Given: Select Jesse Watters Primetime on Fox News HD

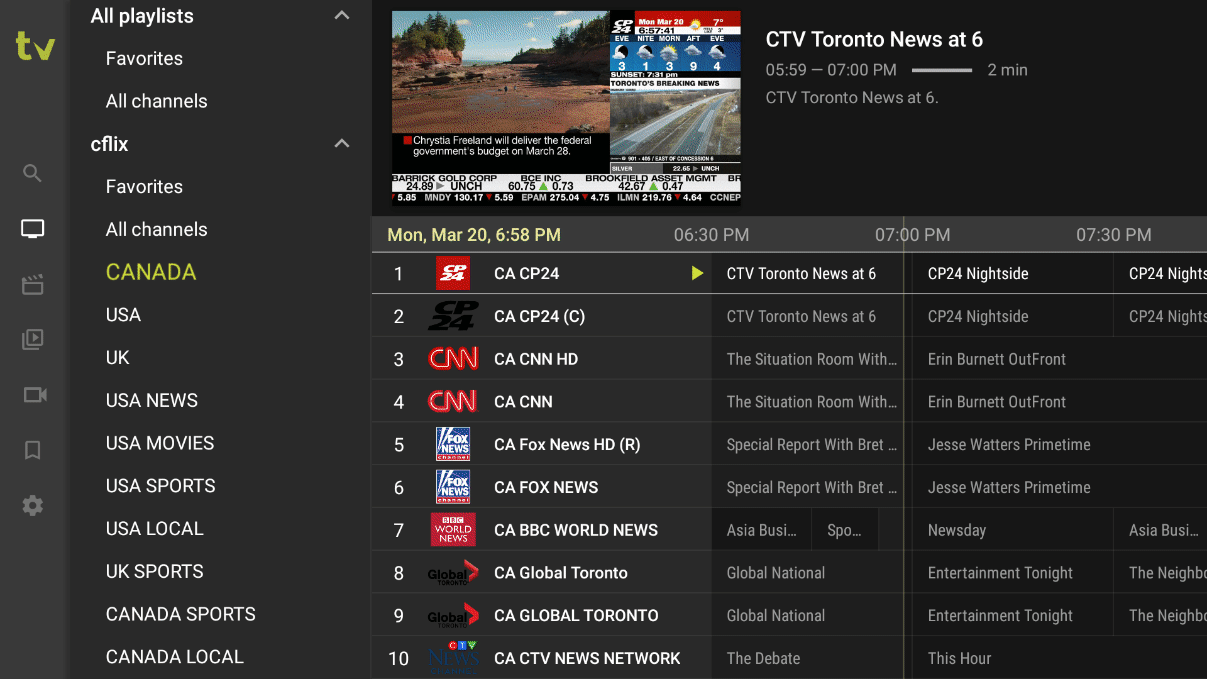Looking at the screenshot, I should [1009, 445].
